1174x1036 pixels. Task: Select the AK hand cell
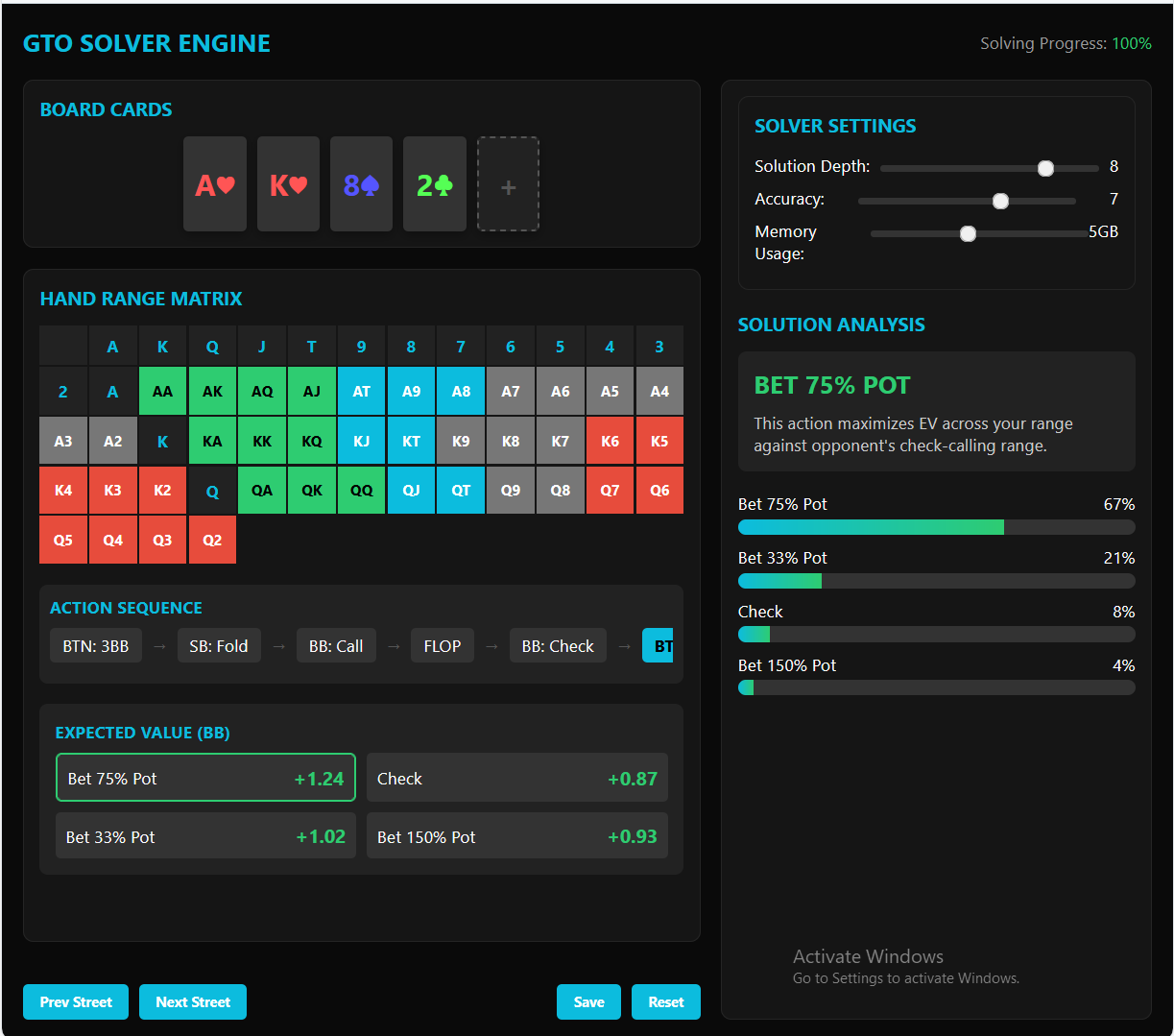click(x=212, y=391)
